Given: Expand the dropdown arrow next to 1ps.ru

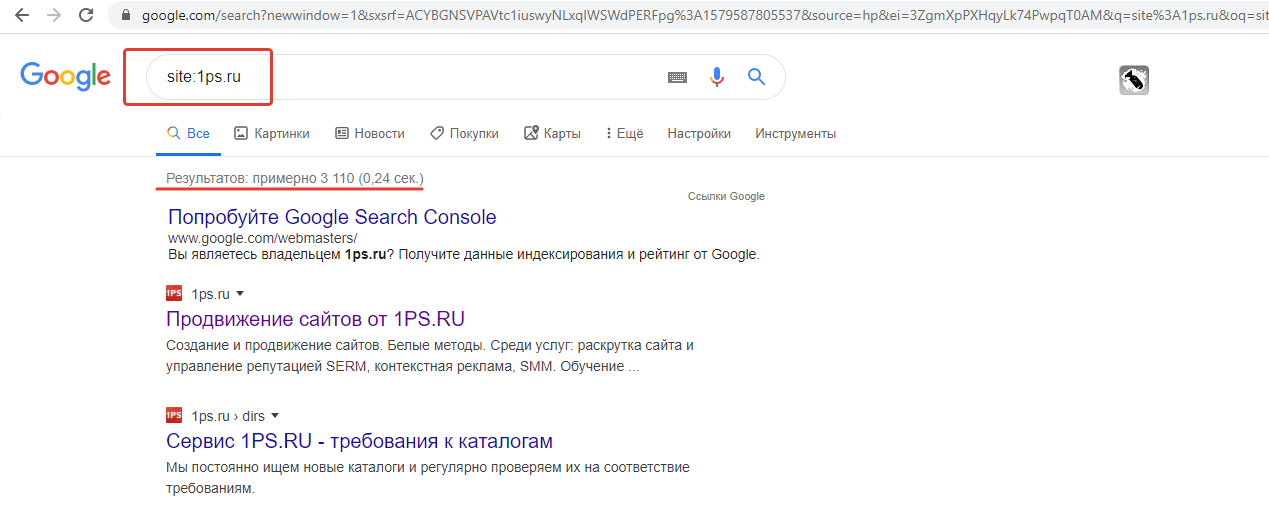Looking at the screenshot, I should click(240, 294).
